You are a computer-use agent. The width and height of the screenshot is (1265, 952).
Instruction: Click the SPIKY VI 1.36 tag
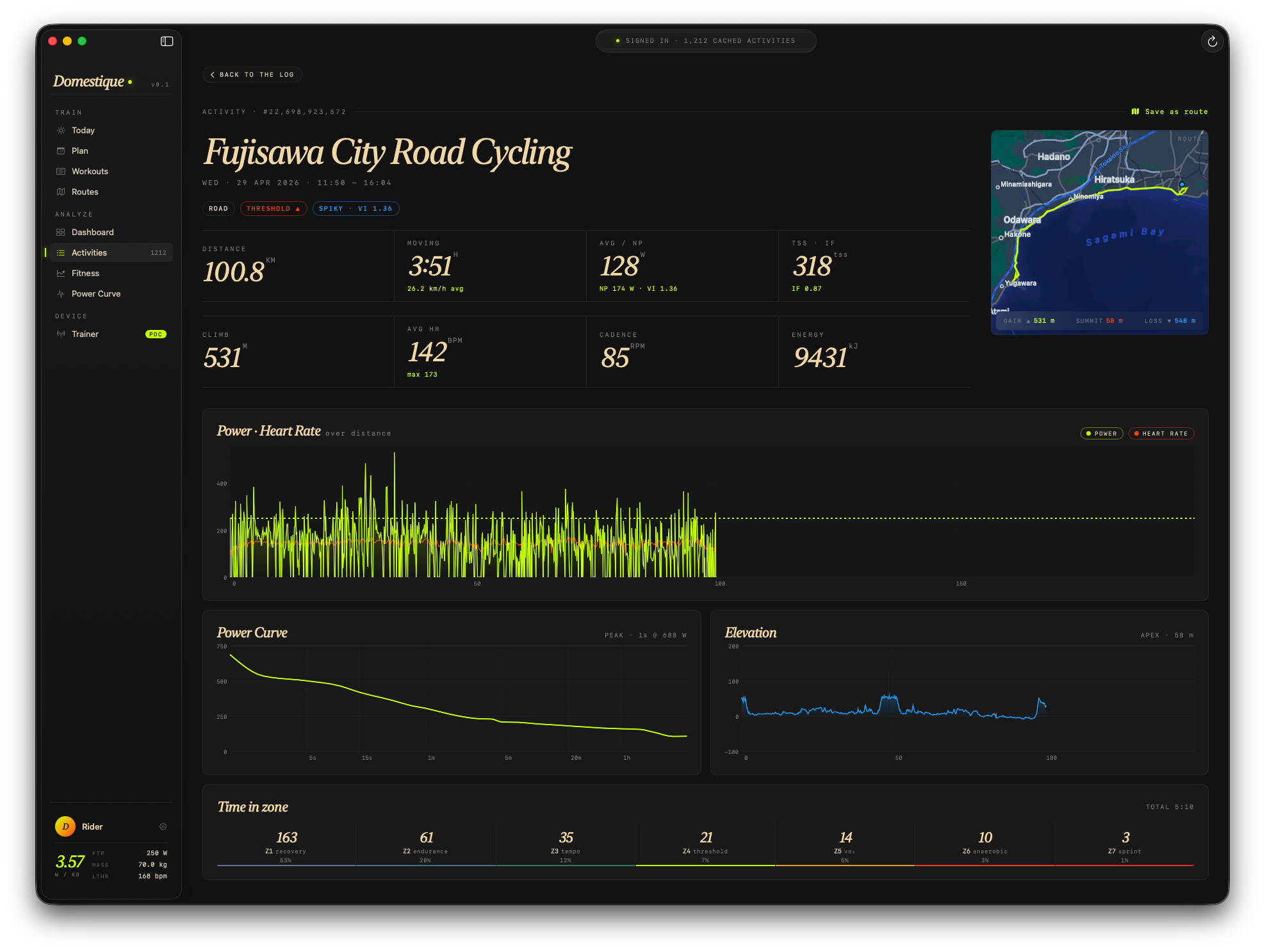pos(355,208)
